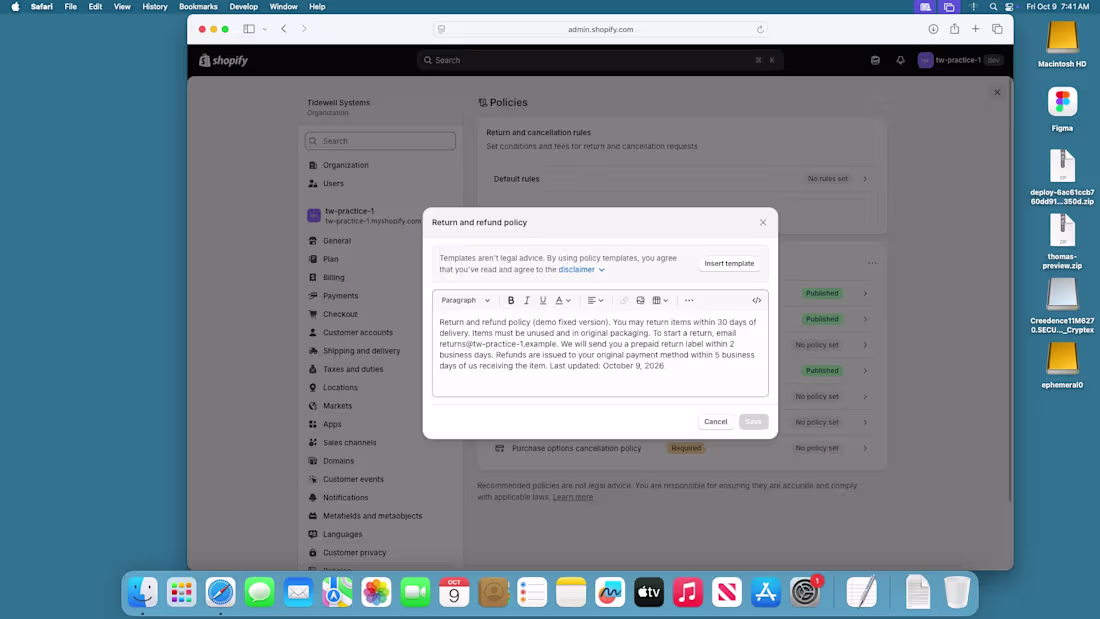Open Safari address bar admin.shopify.com
This screenshot has width=1100, height=619.
[600, 29]
